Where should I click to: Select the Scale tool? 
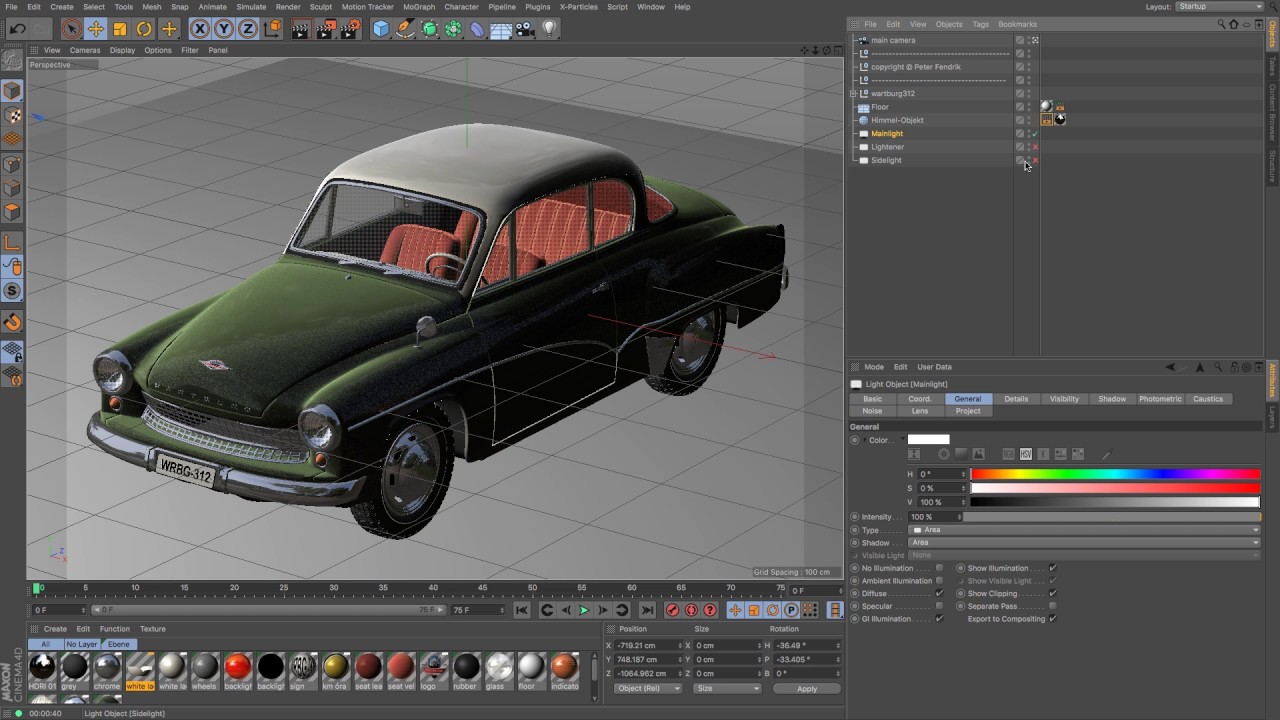120,29
